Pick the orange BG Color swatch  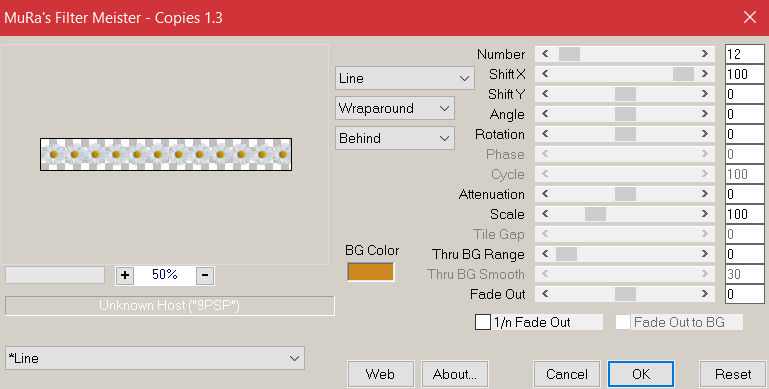tap(371, 272)
